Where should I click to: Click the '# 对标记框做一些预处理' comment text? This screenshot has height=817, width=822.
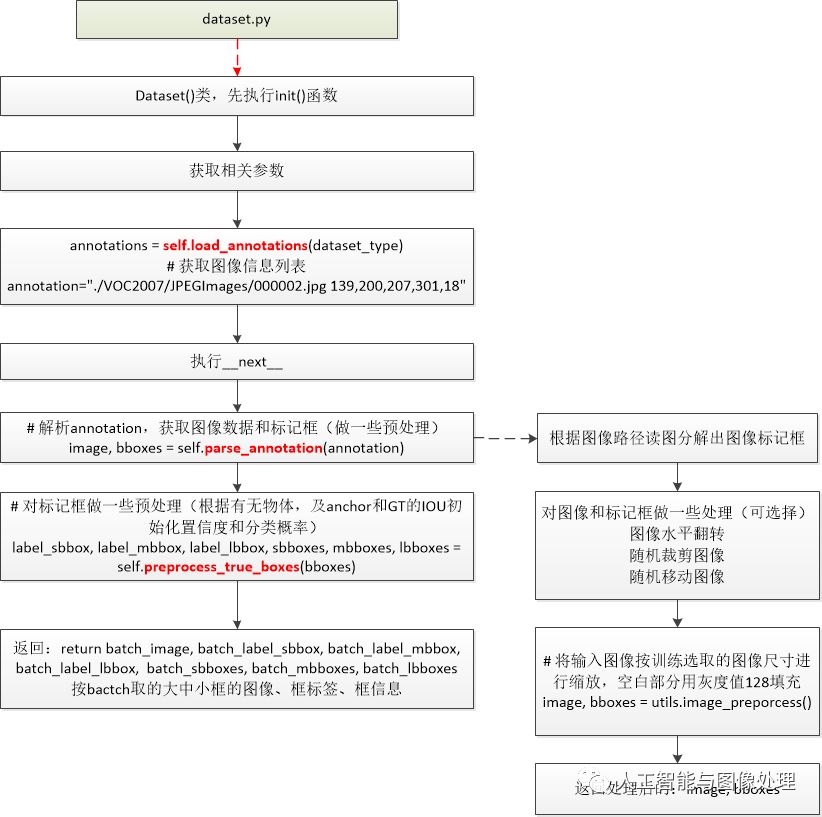coord(236,506)
